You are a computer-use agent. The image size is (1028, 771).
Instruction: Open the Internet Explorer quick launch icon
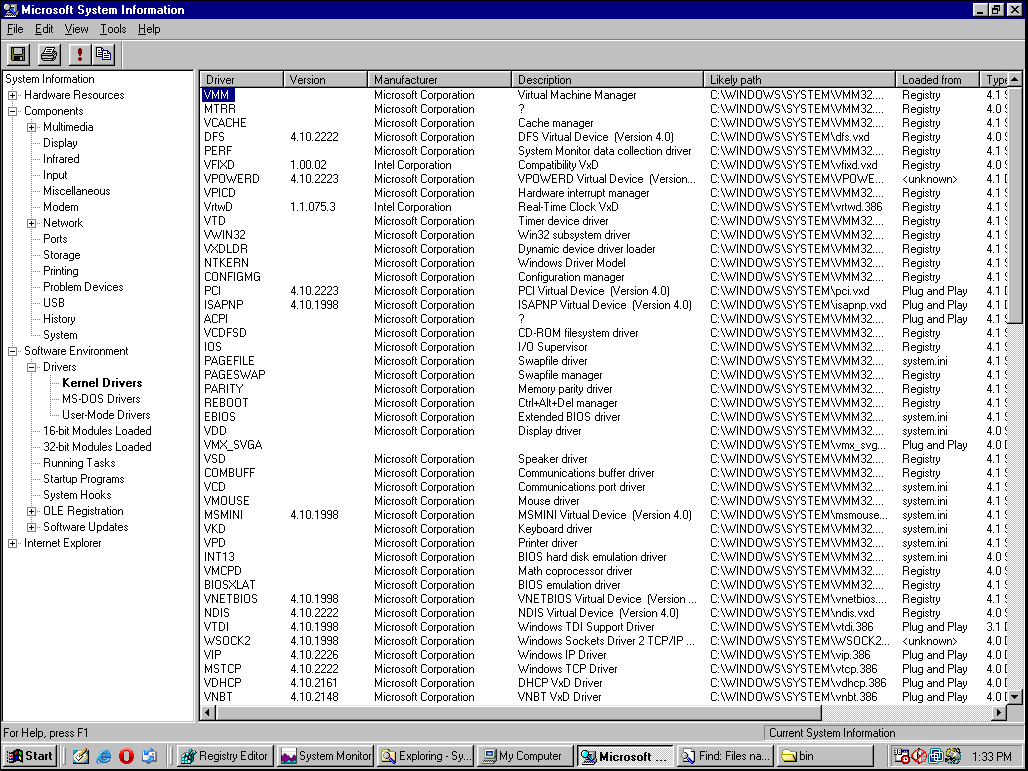point(104,756)
